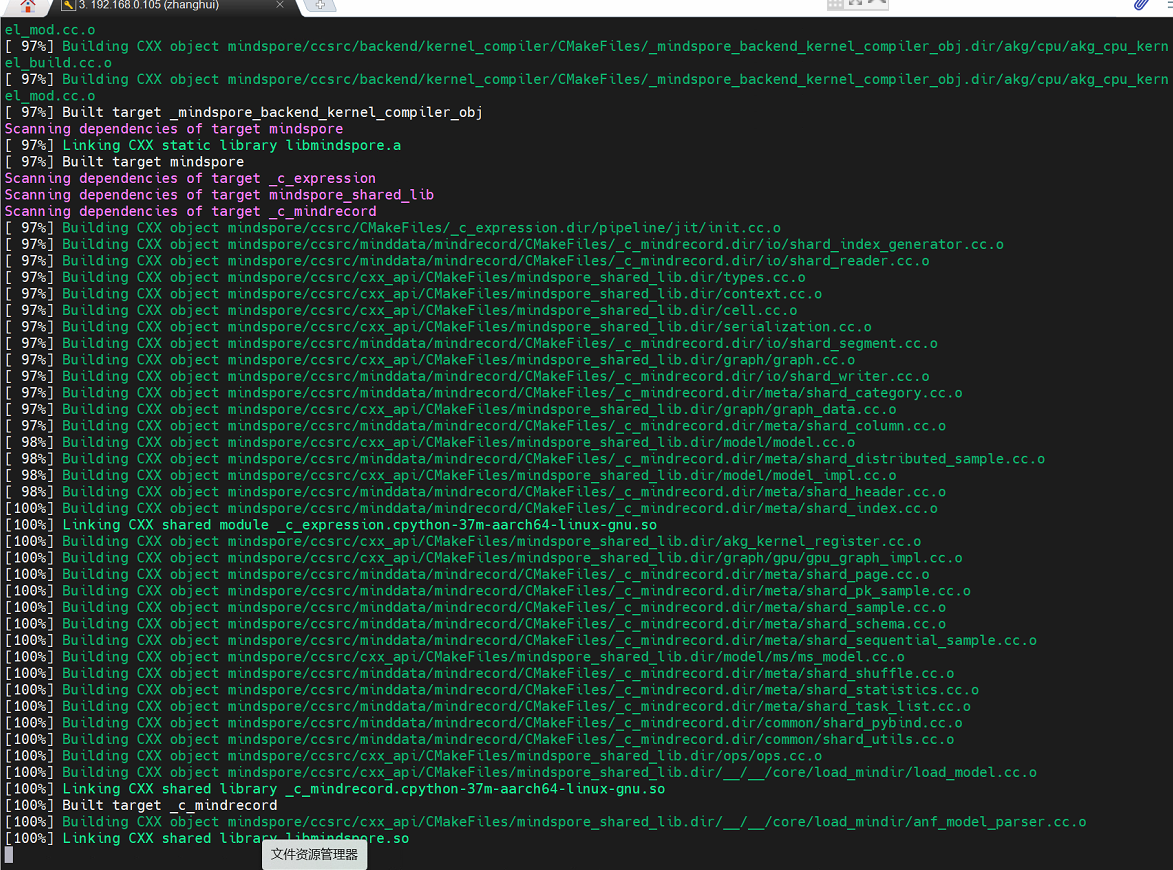Viewport: 1173px width, 870px height.
Task: Click the line ending serialization.cc.o
Action: 438,326
